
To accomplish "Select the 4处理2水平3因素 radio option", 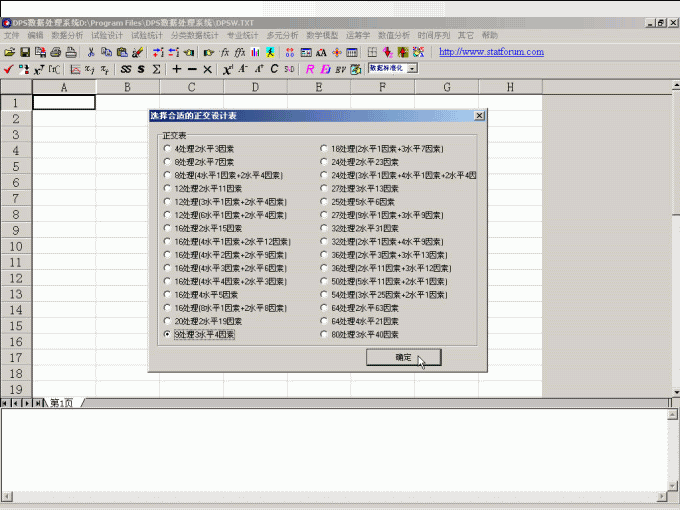I will (x=167, y=148).
